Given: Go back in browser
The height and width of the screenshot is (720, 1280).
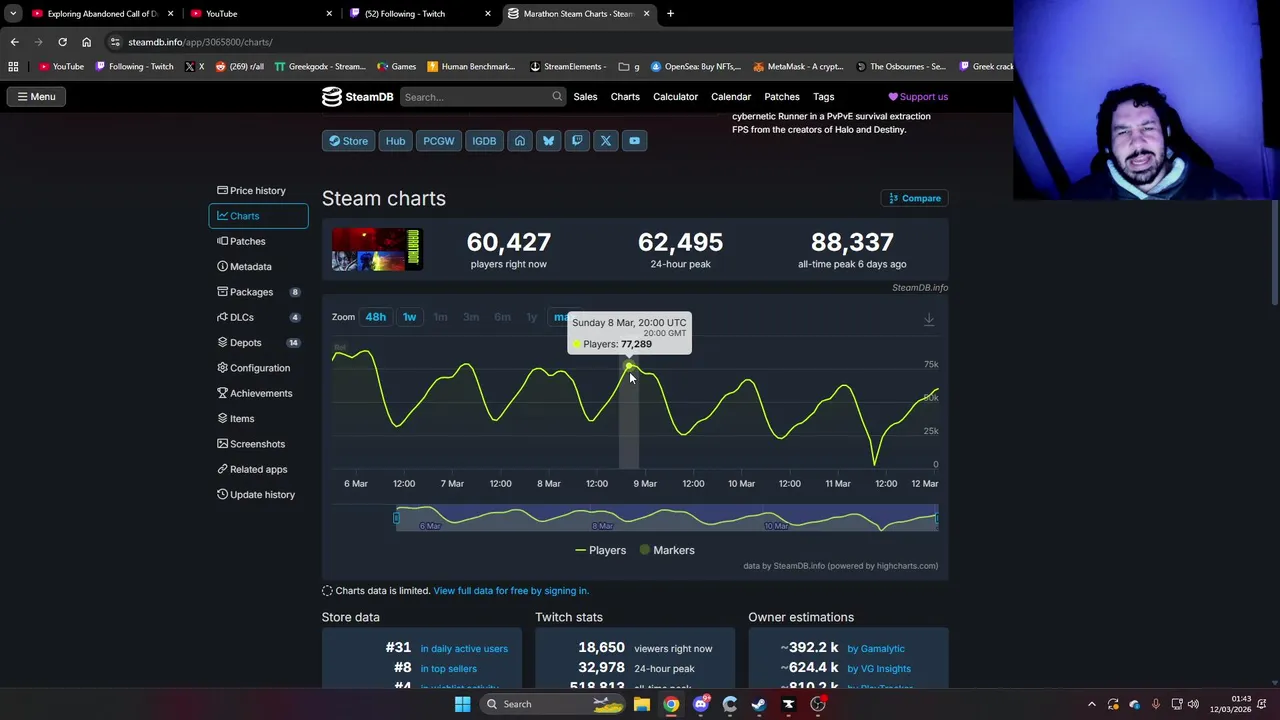Looking at the screenshot, I should click(x=14, y=42).
